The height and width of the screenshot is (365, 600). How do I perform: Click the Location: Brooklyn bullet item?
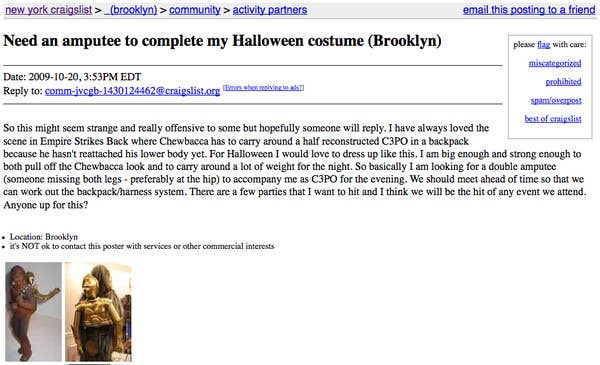(44, 237)
